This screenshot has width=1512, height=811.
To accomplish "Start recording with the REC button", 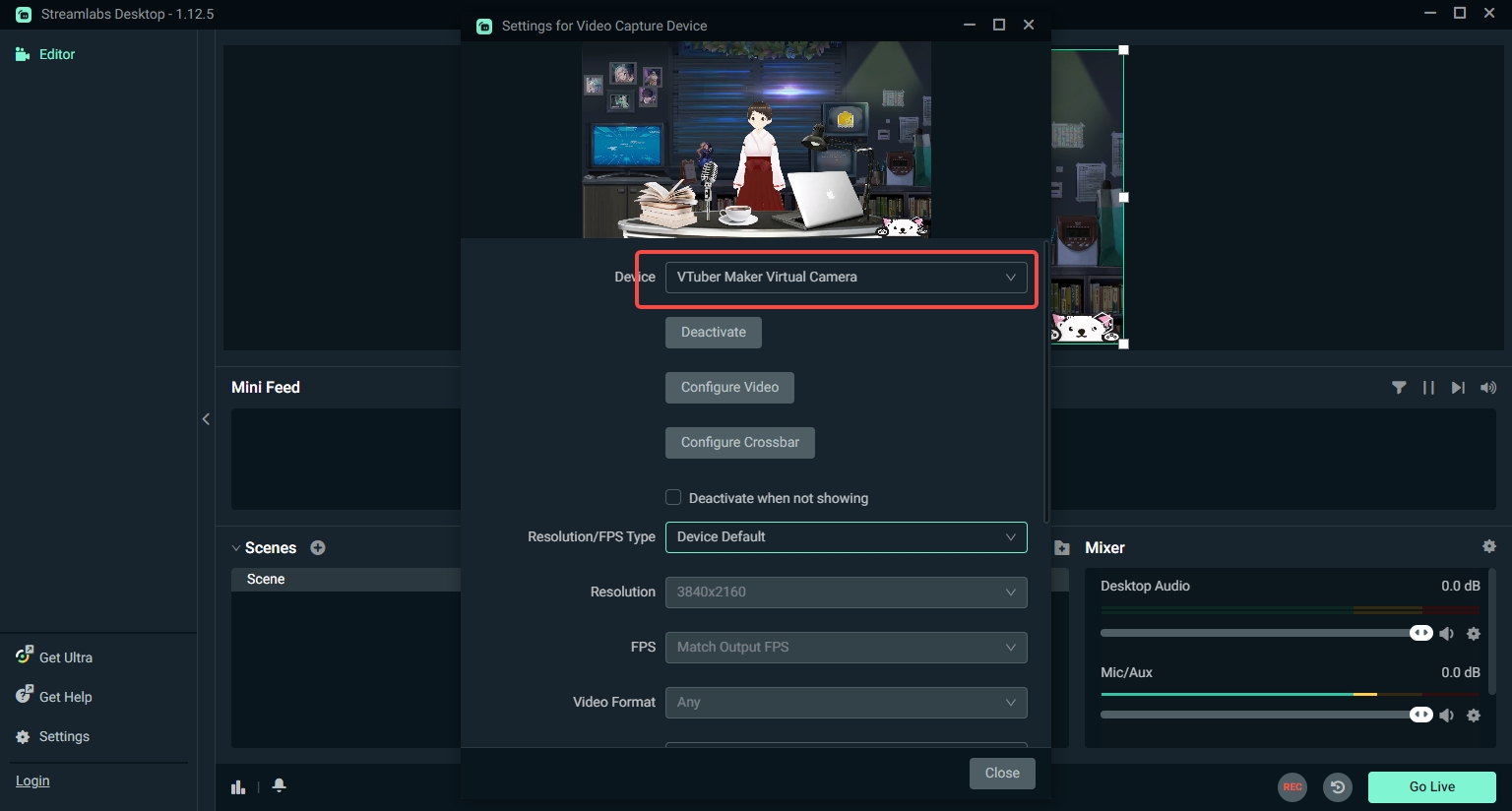I will (1292, 786).
